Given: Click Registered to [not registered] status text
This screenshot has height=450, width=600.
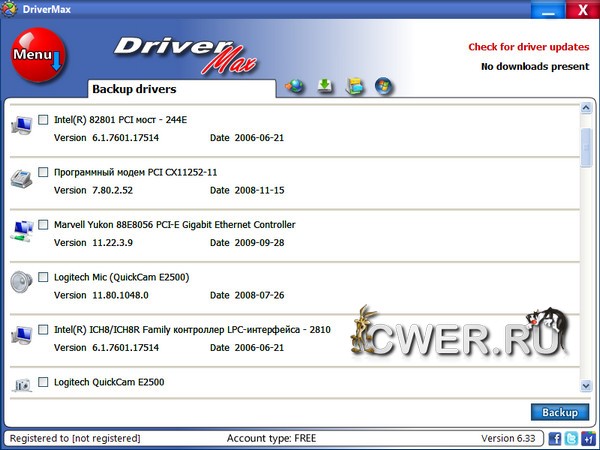Looking at the screenshot, I should [75, 438].
